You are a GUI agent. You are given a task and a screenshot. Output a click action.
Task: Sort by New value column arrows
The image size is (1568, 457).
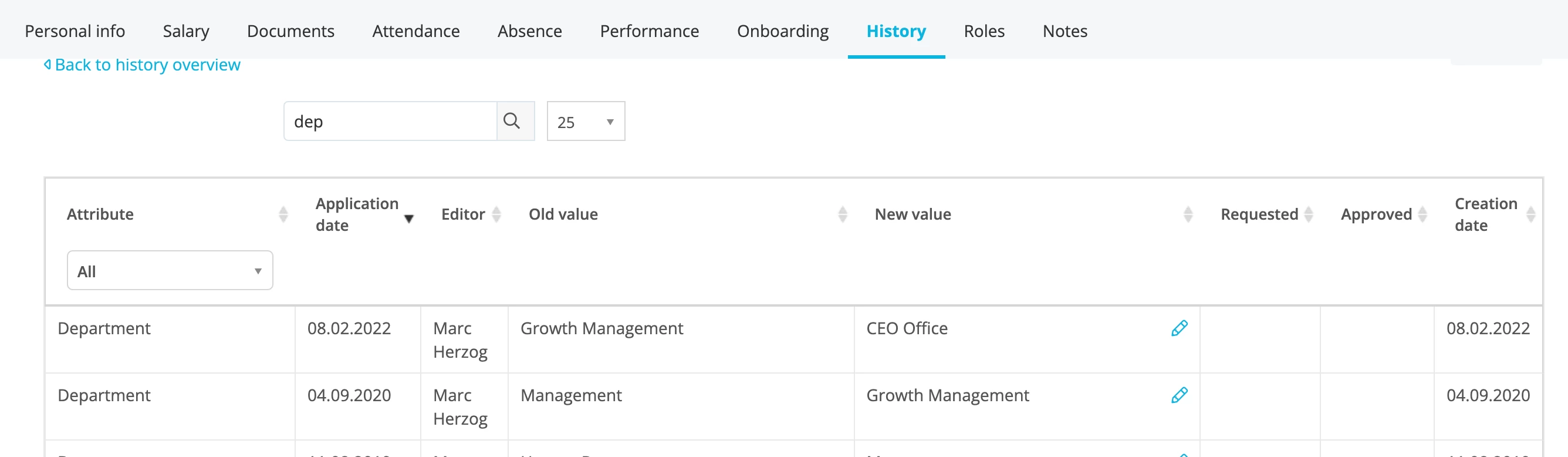1188,214
